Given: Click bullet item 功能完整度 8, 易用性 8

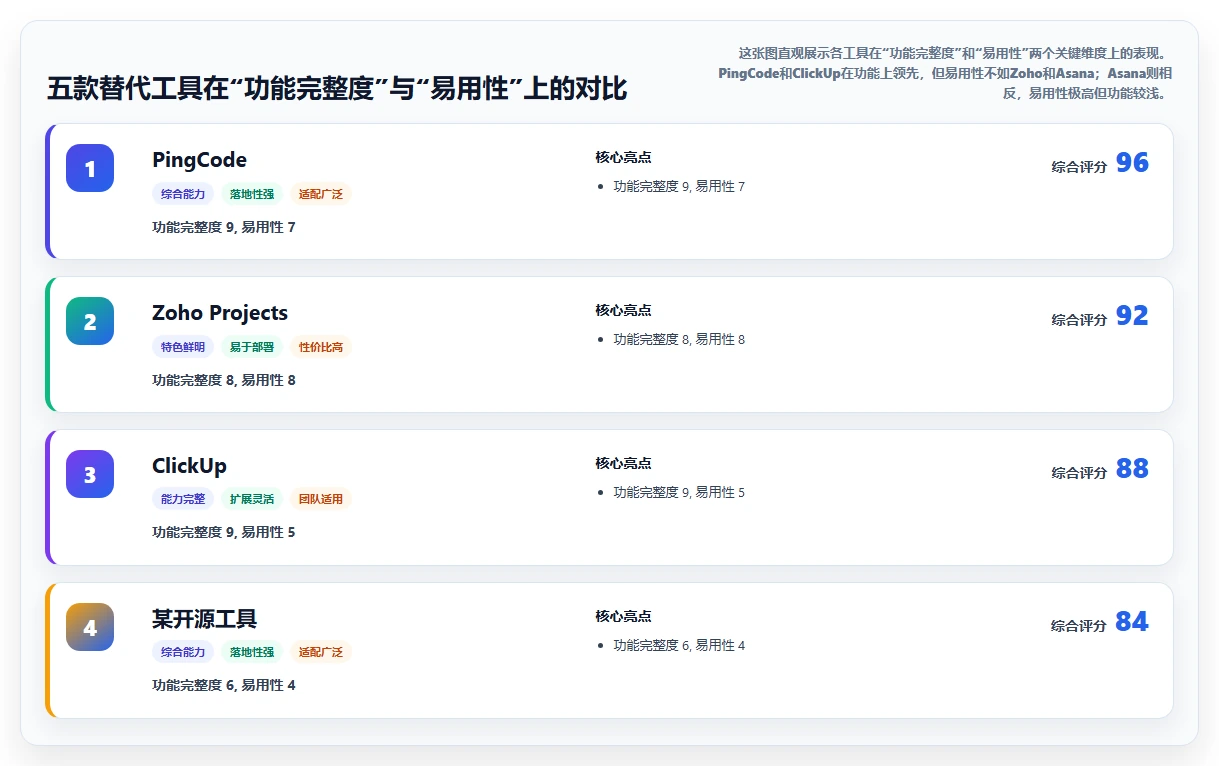Looking at the screenshot, I should click(x=679, y=339).
